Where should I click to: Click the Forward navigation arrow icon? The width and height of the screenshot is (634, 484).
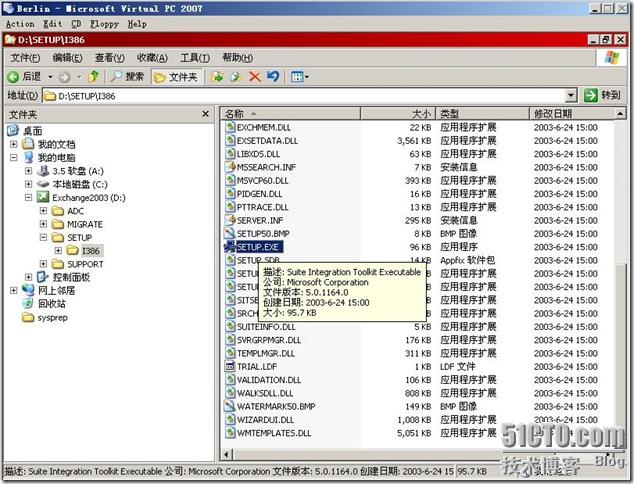[64, 77]
